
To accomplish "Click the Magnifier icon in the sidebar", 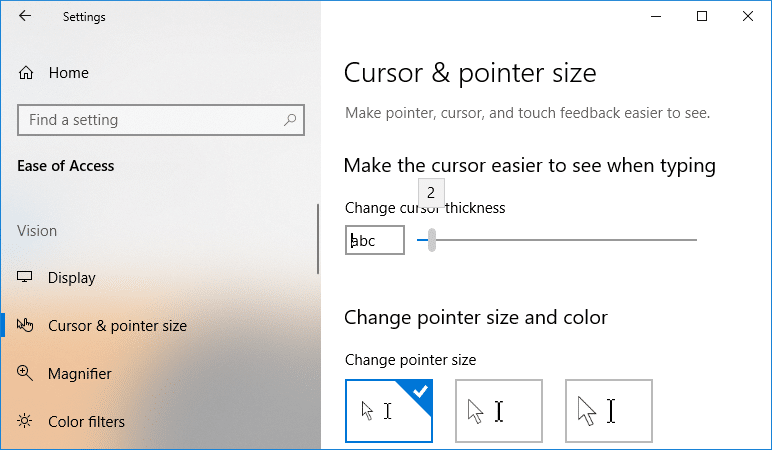I will pos(26,374).
